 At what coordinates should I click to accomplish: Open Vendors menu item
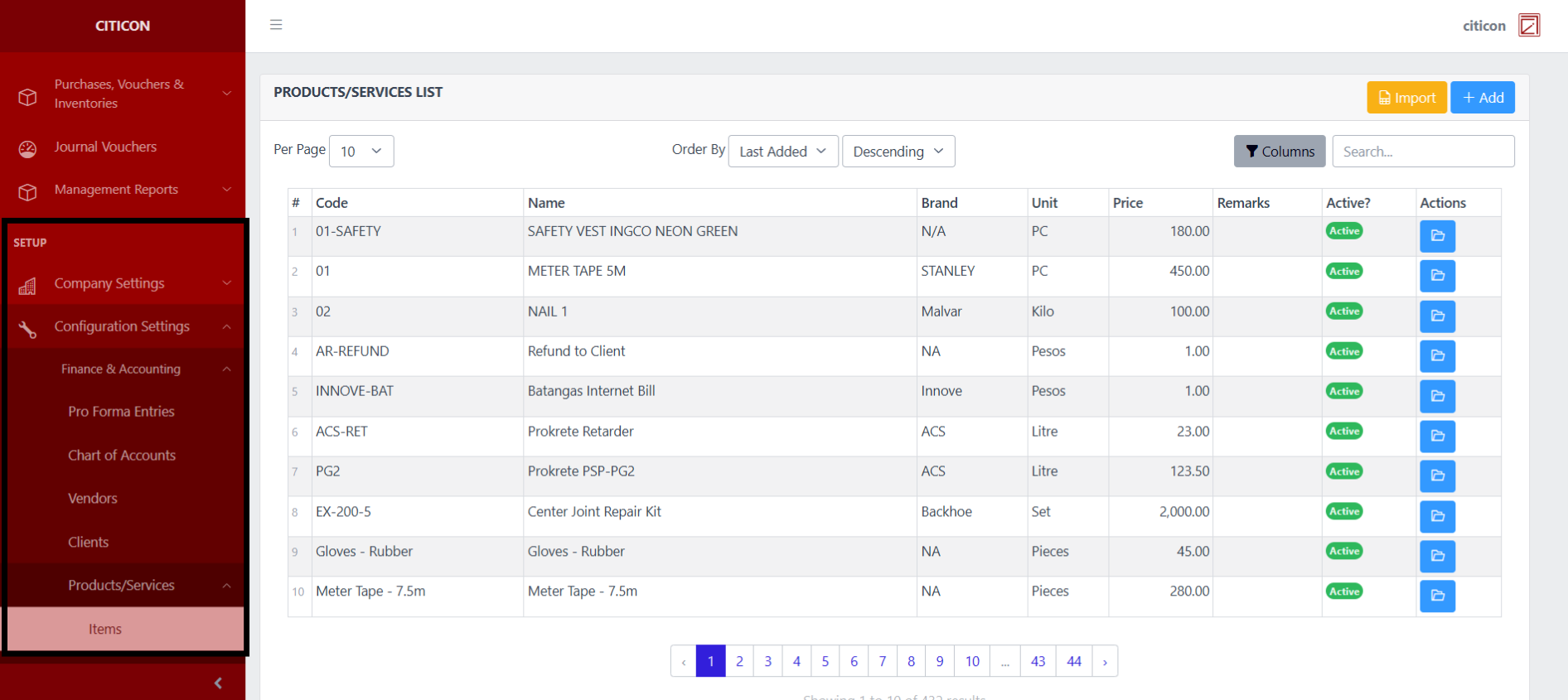tap(93, 499)
